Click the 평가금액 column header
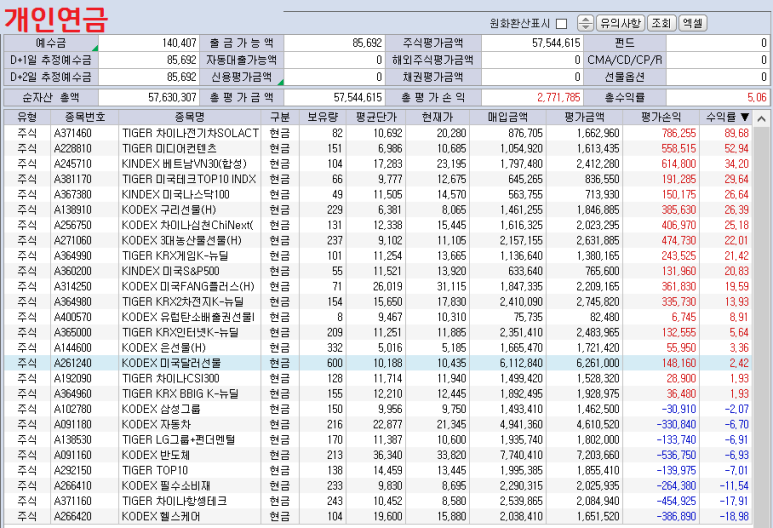Screen dimensions: 773x528 pyautogui.click(x=584, y=117)
